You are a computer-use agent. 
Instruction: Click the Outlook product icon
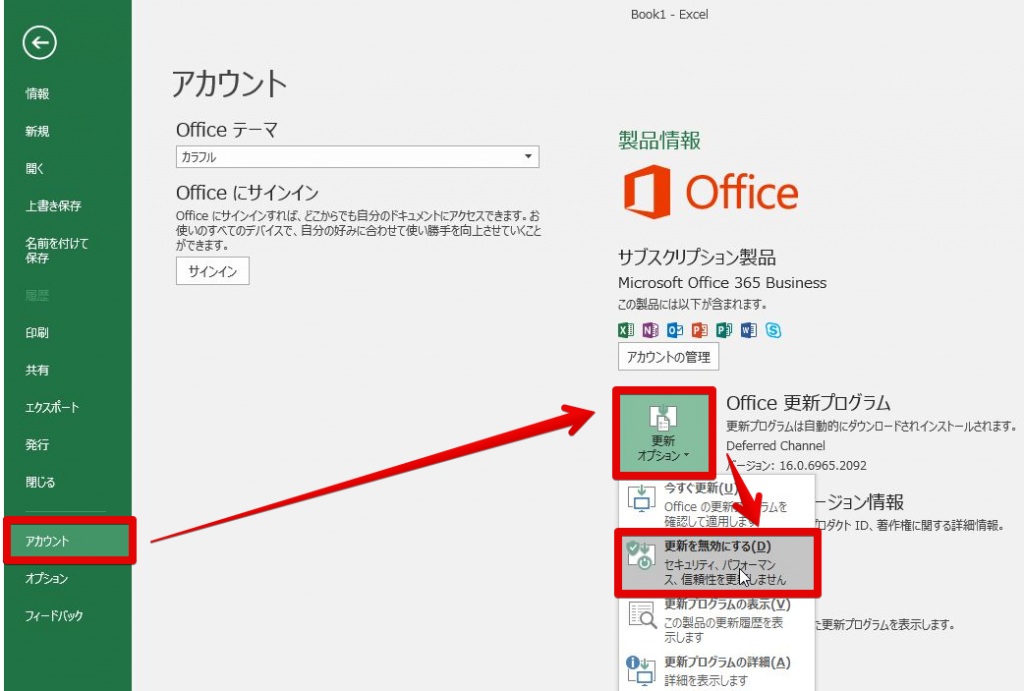pyautogui.click(x=675, y=330)
